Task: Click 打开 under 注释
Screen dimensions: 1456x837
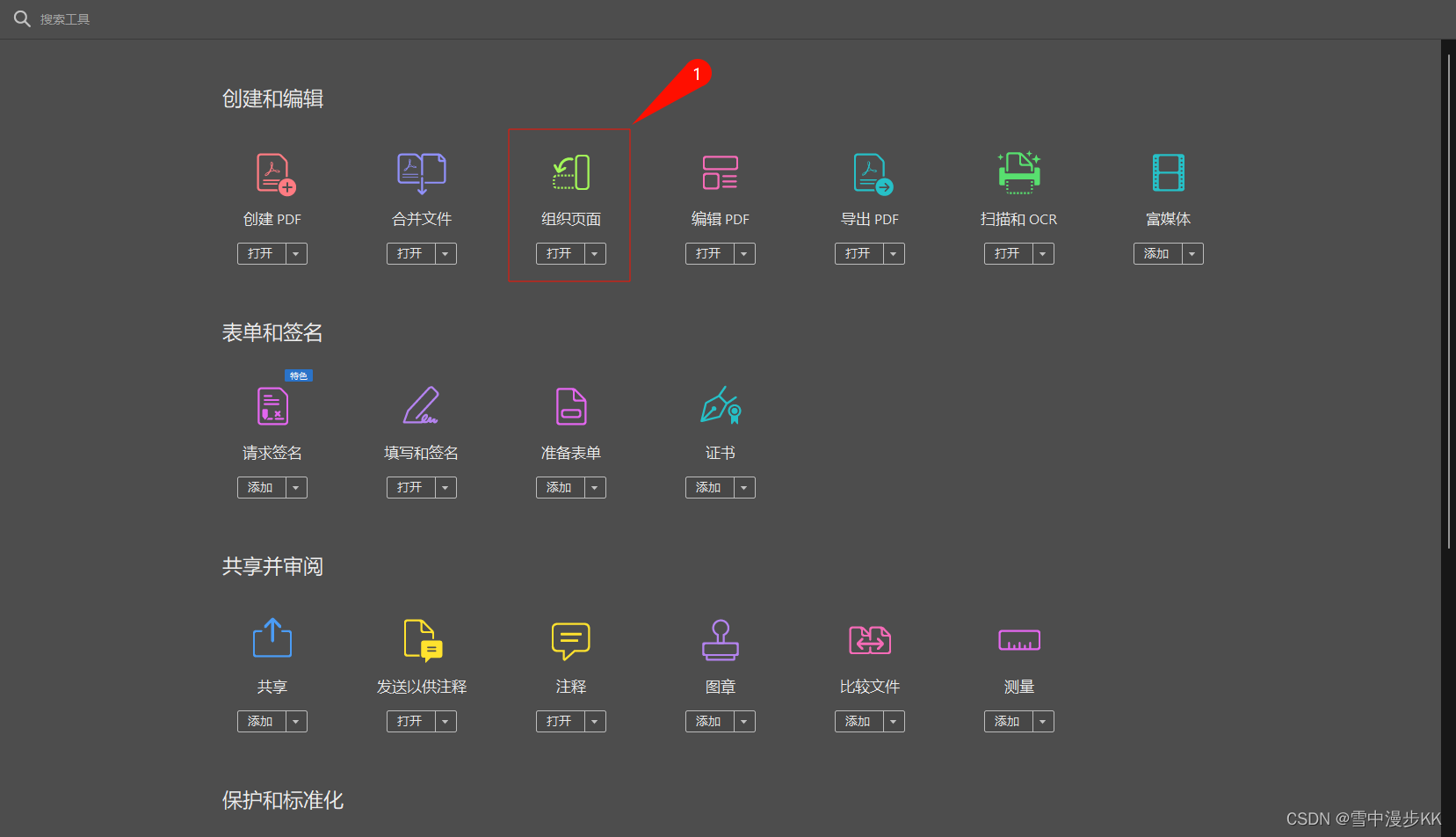Action: pyautogui.click(x=560, y=721)
